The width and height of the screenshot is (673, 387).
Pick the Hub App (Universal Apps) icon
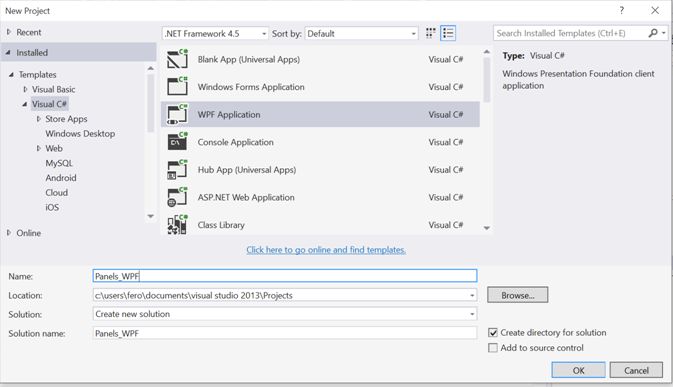click(x=177, y=169)
